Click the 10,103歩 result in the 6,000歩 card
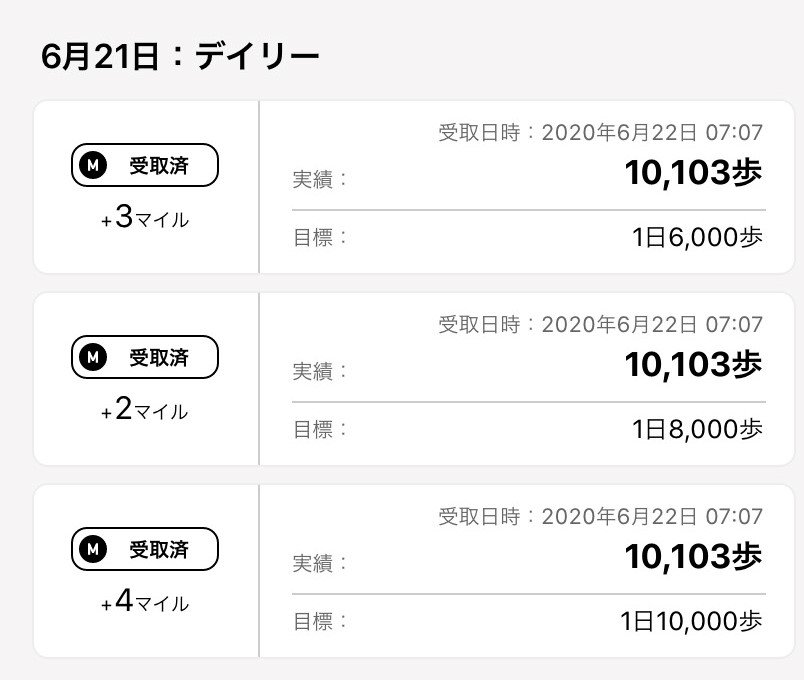Viewport: 804px width, 680px height. tap(693, 172)
